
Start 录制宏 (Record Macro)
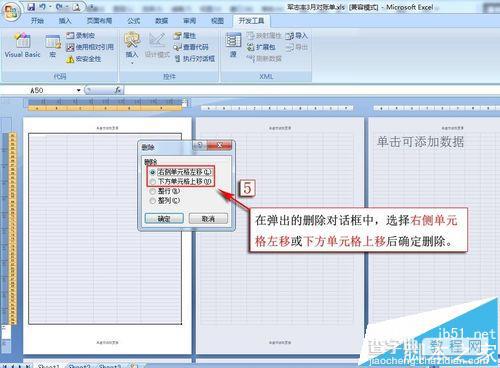coord(81,35)
